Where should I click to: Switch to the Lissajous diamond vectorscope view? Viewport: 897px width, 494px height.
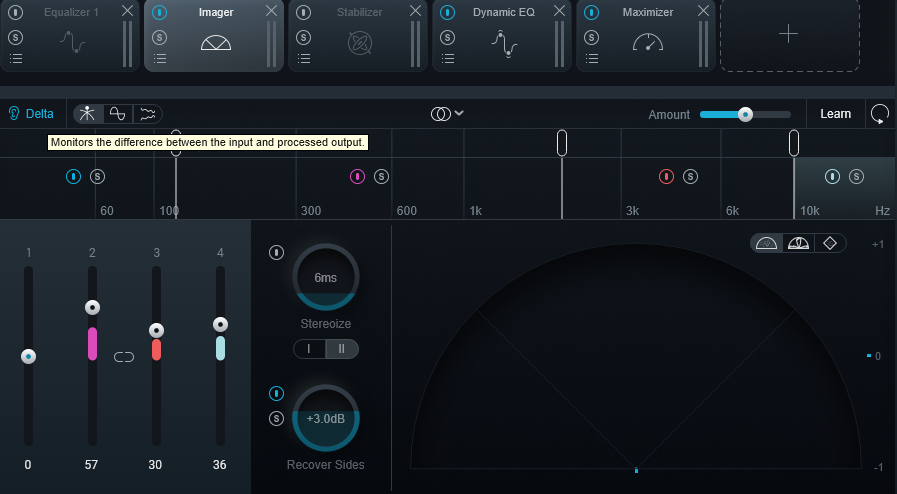829,244
